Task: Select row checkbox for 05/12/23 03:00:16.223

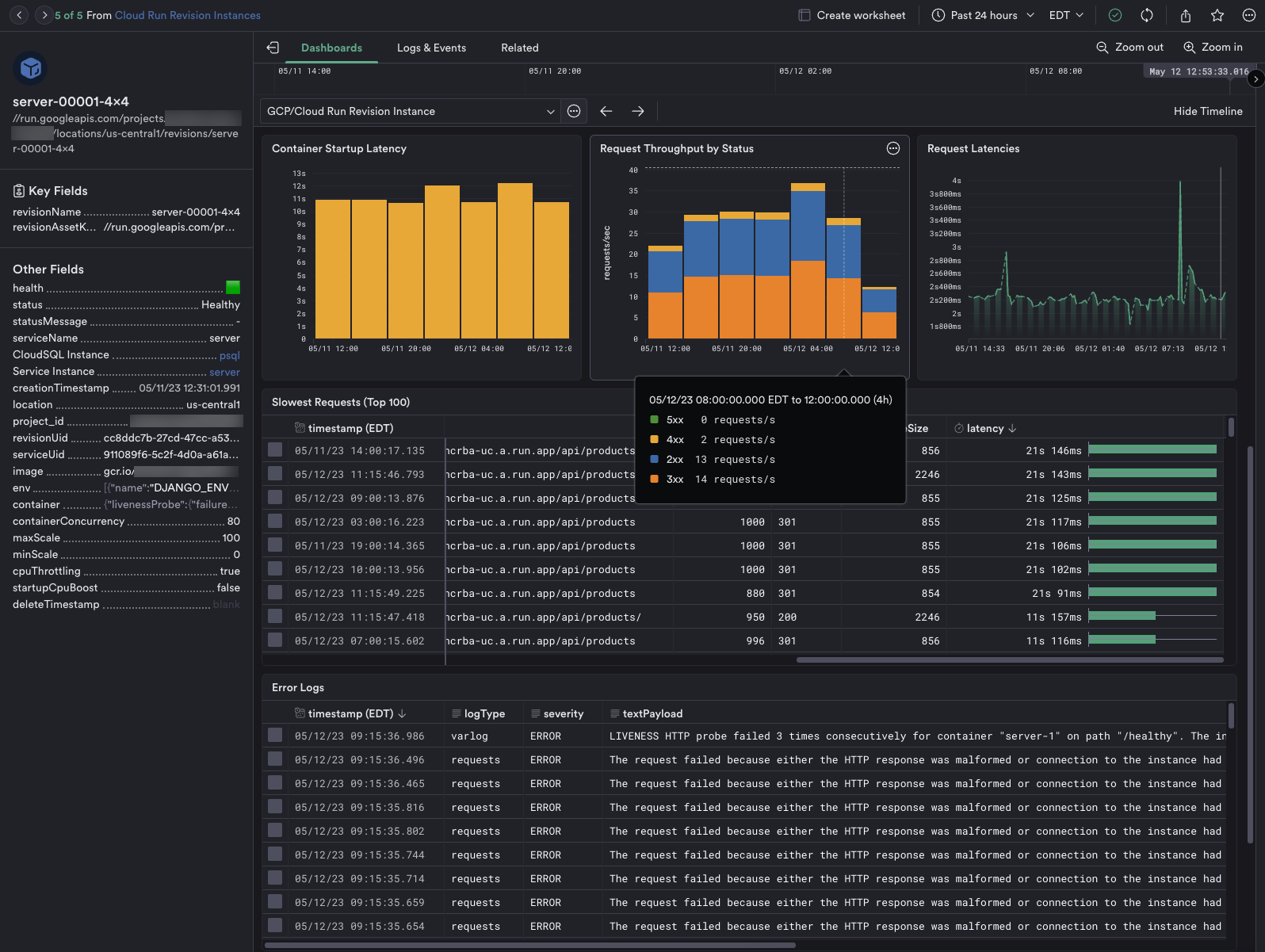Action: tap(275, 521)
